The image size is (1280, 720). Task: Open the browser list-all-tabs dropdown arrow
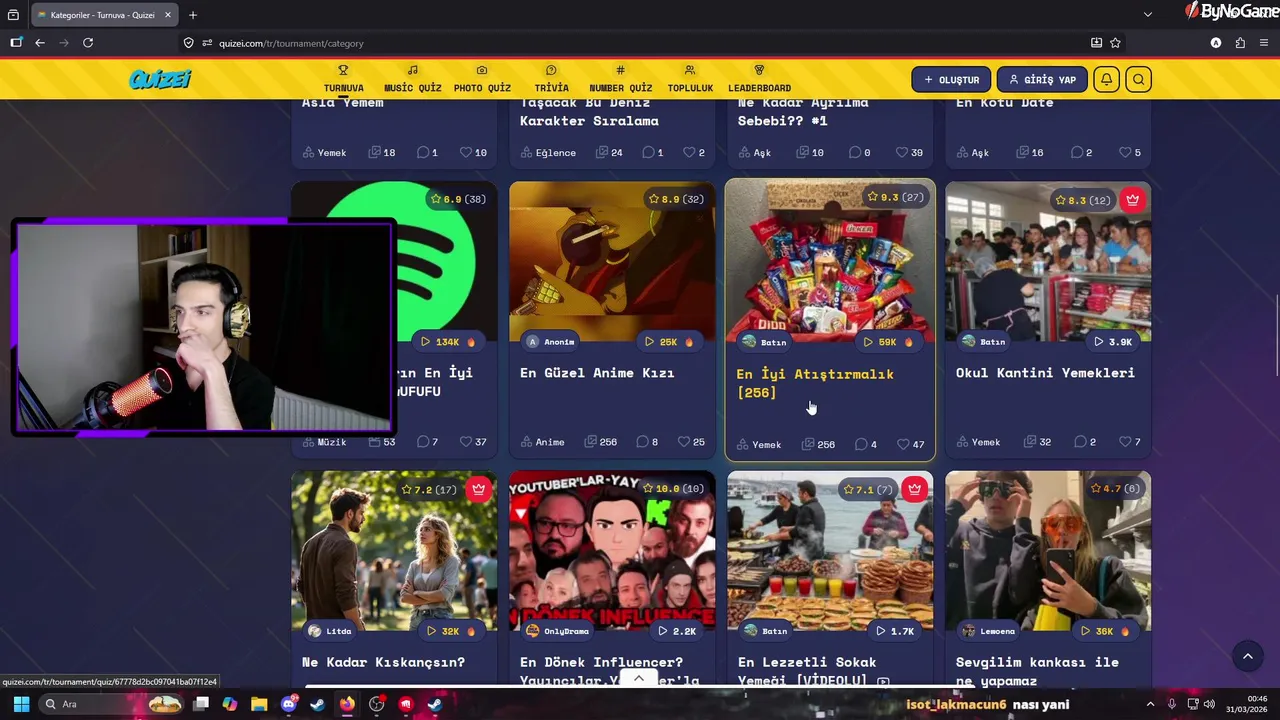pyautogui.click(x=1148, y=15)
